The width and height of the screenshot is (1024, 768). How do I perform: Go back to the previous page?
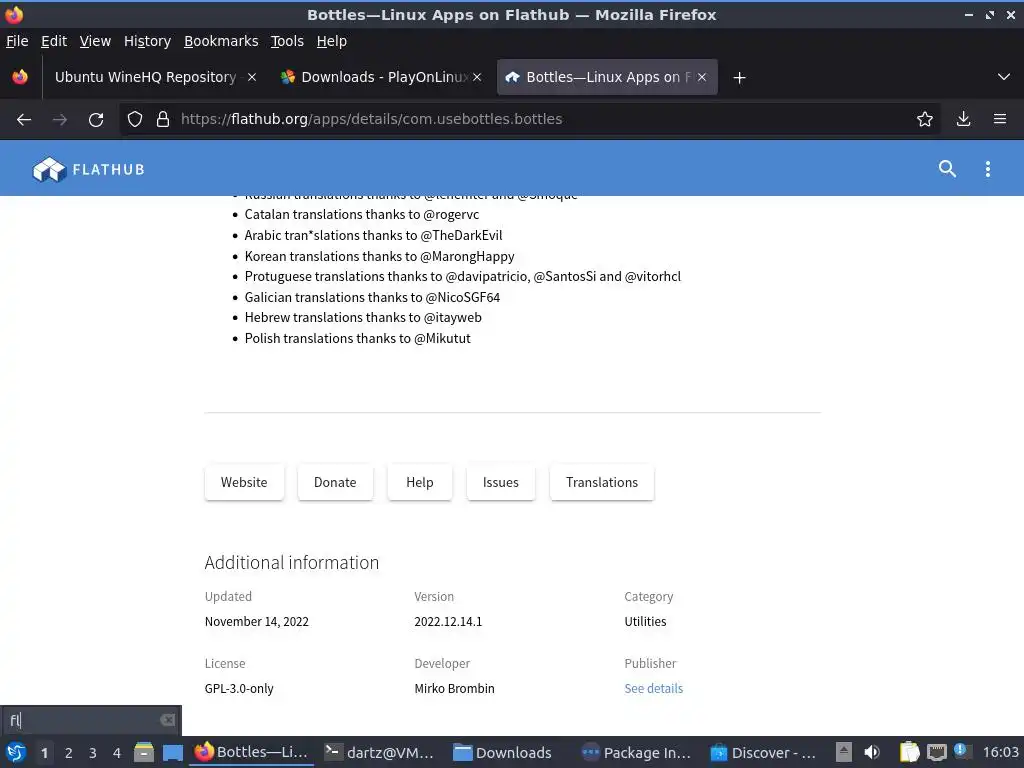[24, 120]
